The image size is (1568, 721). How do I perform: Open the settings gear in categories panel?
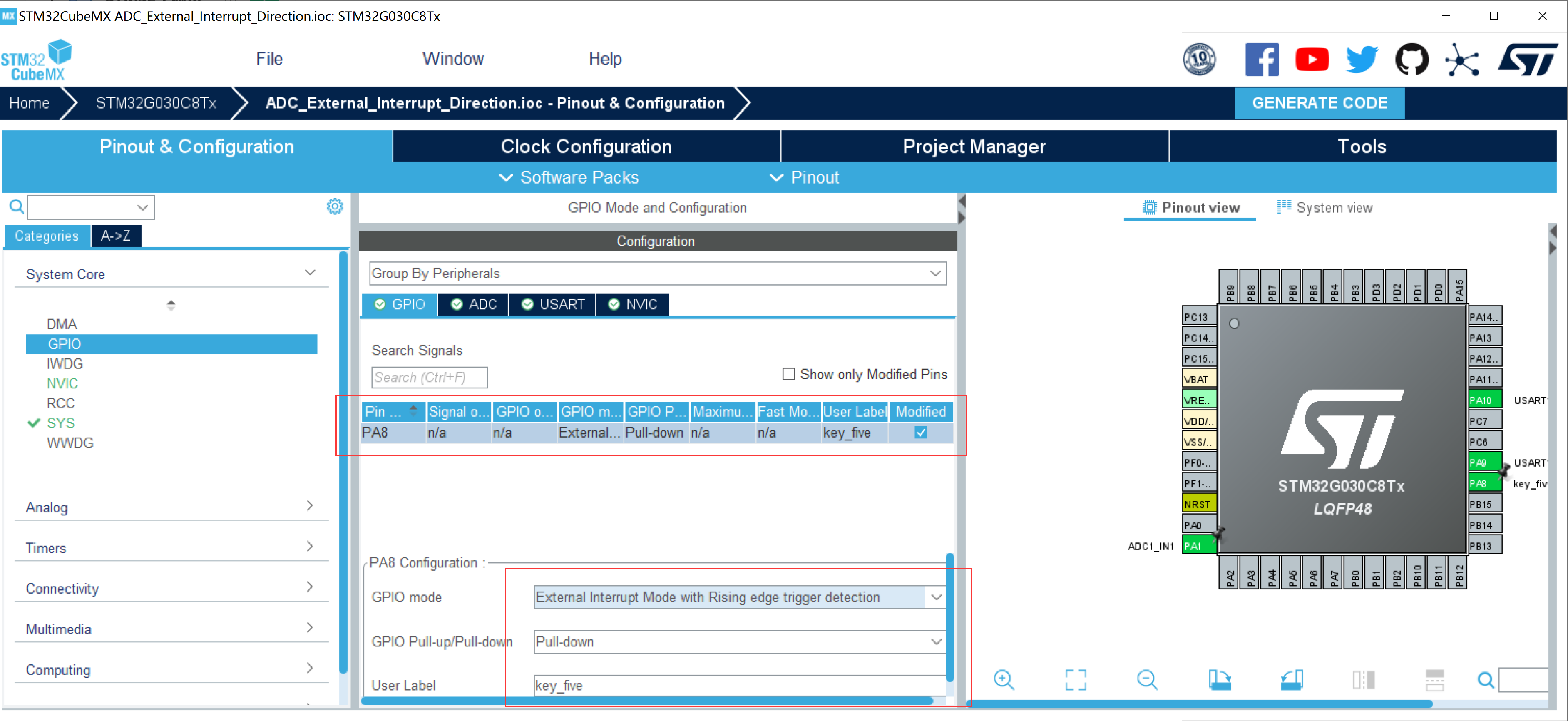coord(335,206)
